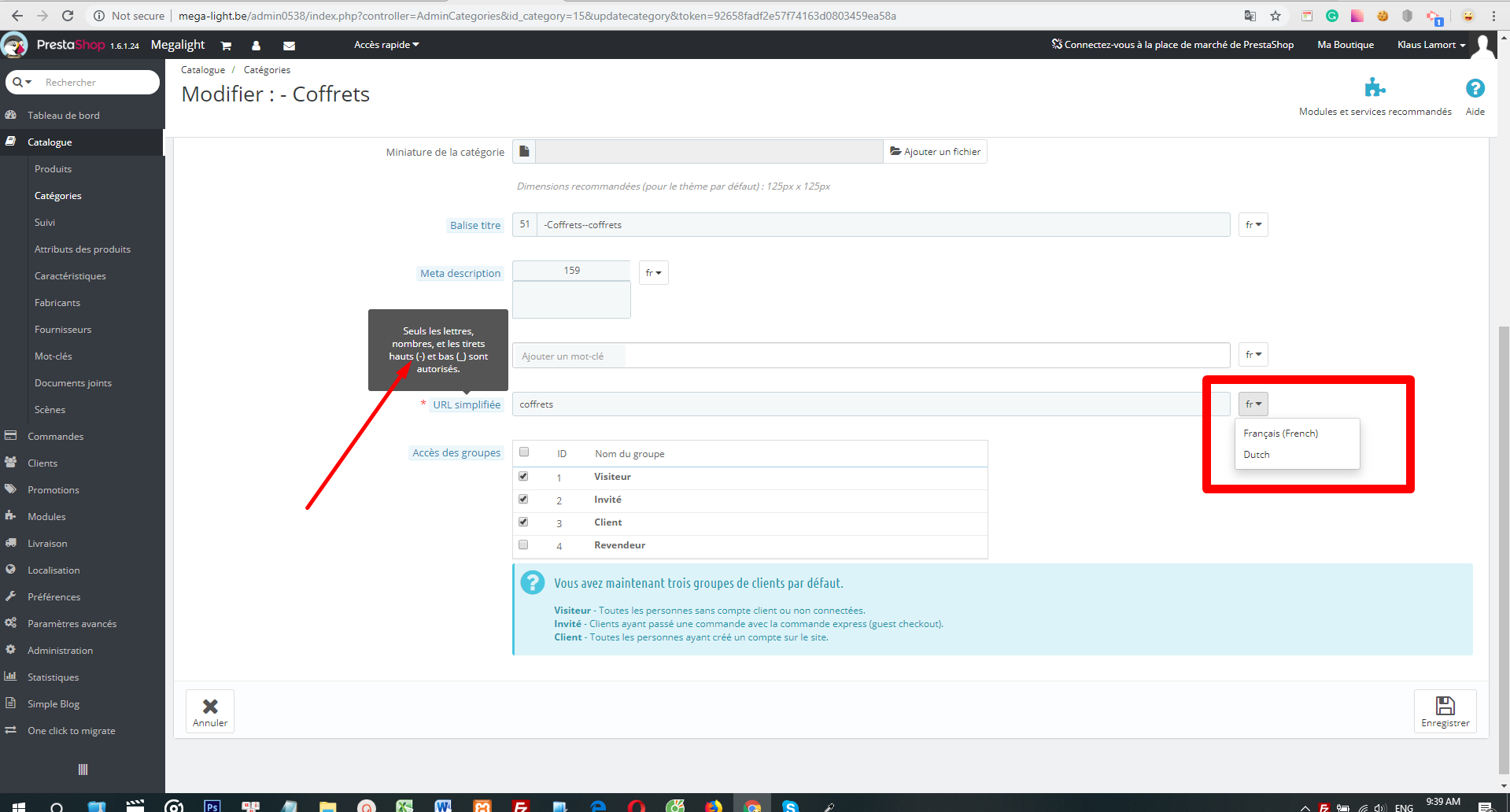Click the URL simplifiée input field
The height and width of the screenshot is (812, 1510).
[871, 404]
